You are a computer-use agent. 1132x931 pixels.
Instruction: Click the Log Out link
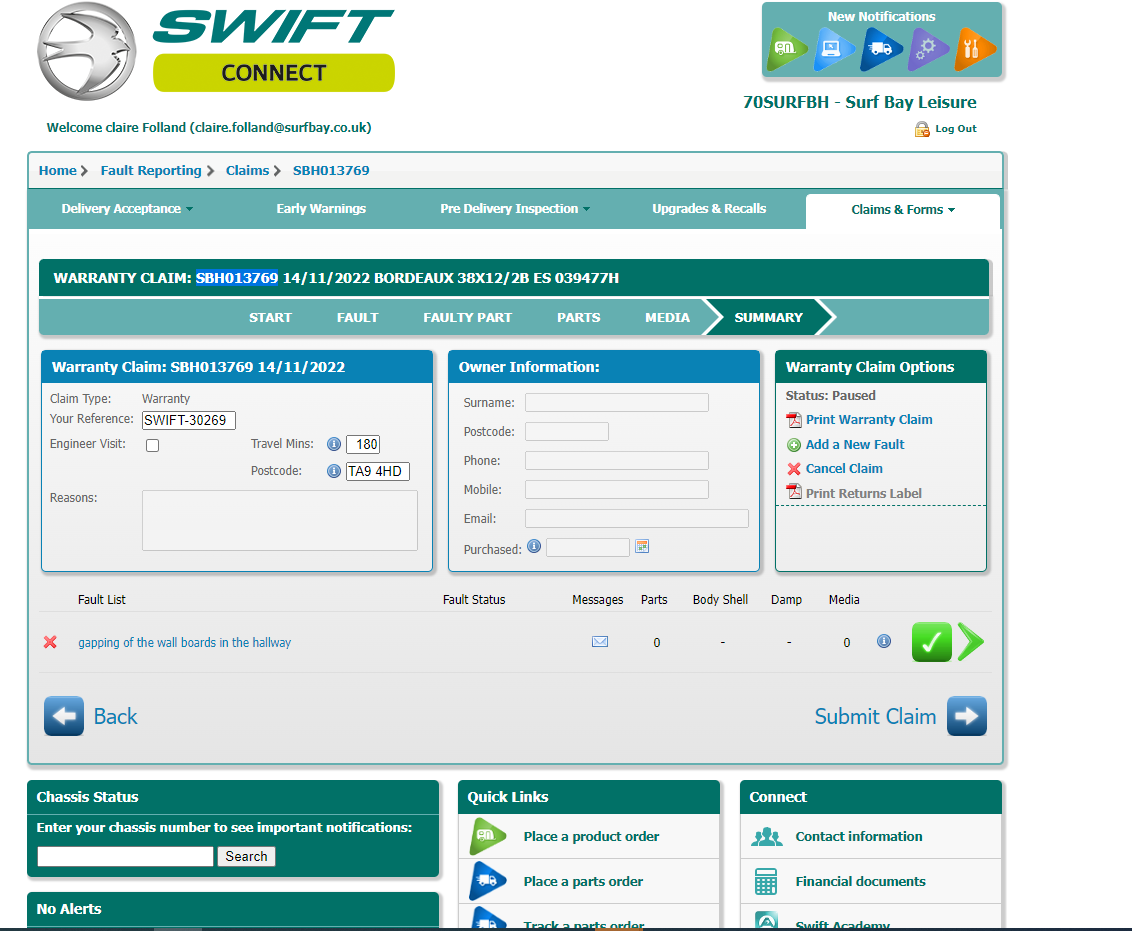[956, 129]
